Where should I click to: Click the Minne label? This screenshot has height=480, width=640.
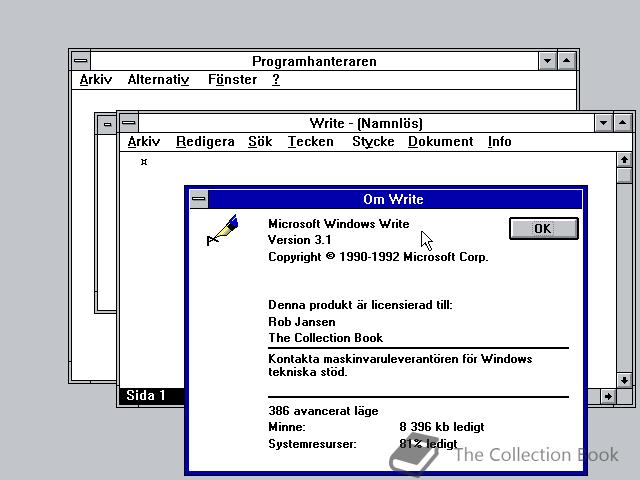(287, 427)
